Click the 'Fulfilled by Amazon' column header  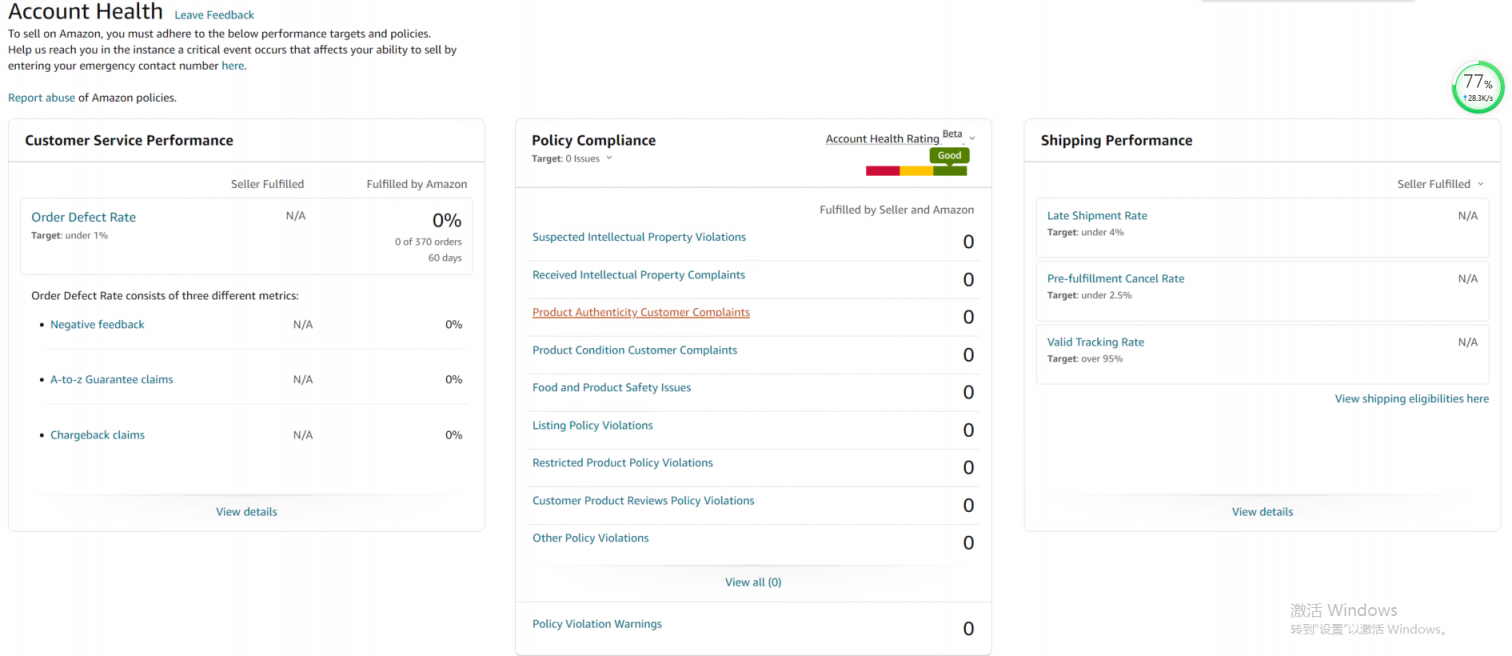coord(416,184)
